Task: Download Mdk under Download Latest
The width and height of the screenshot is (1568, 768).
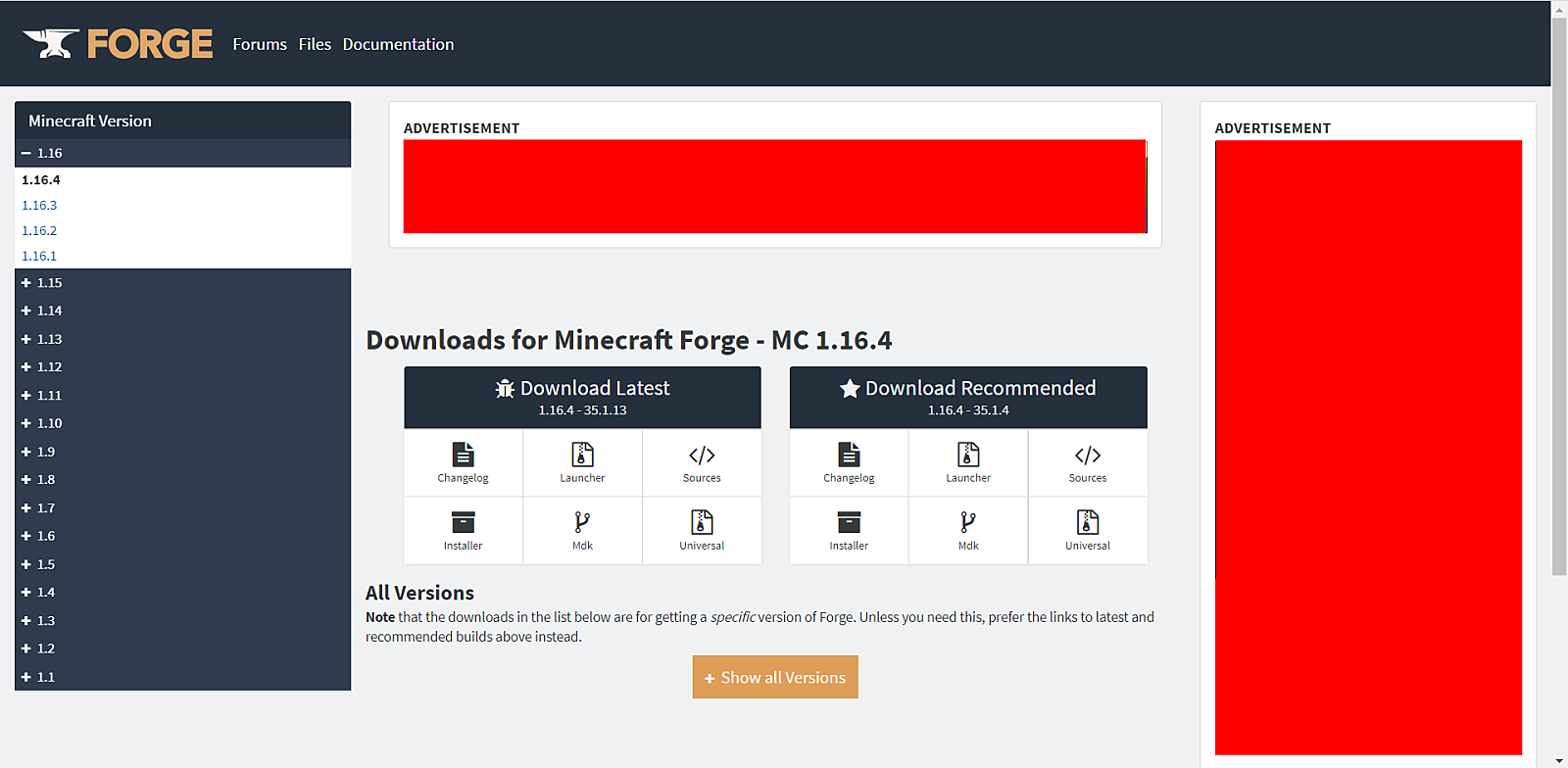Action: tap(583, 531)
